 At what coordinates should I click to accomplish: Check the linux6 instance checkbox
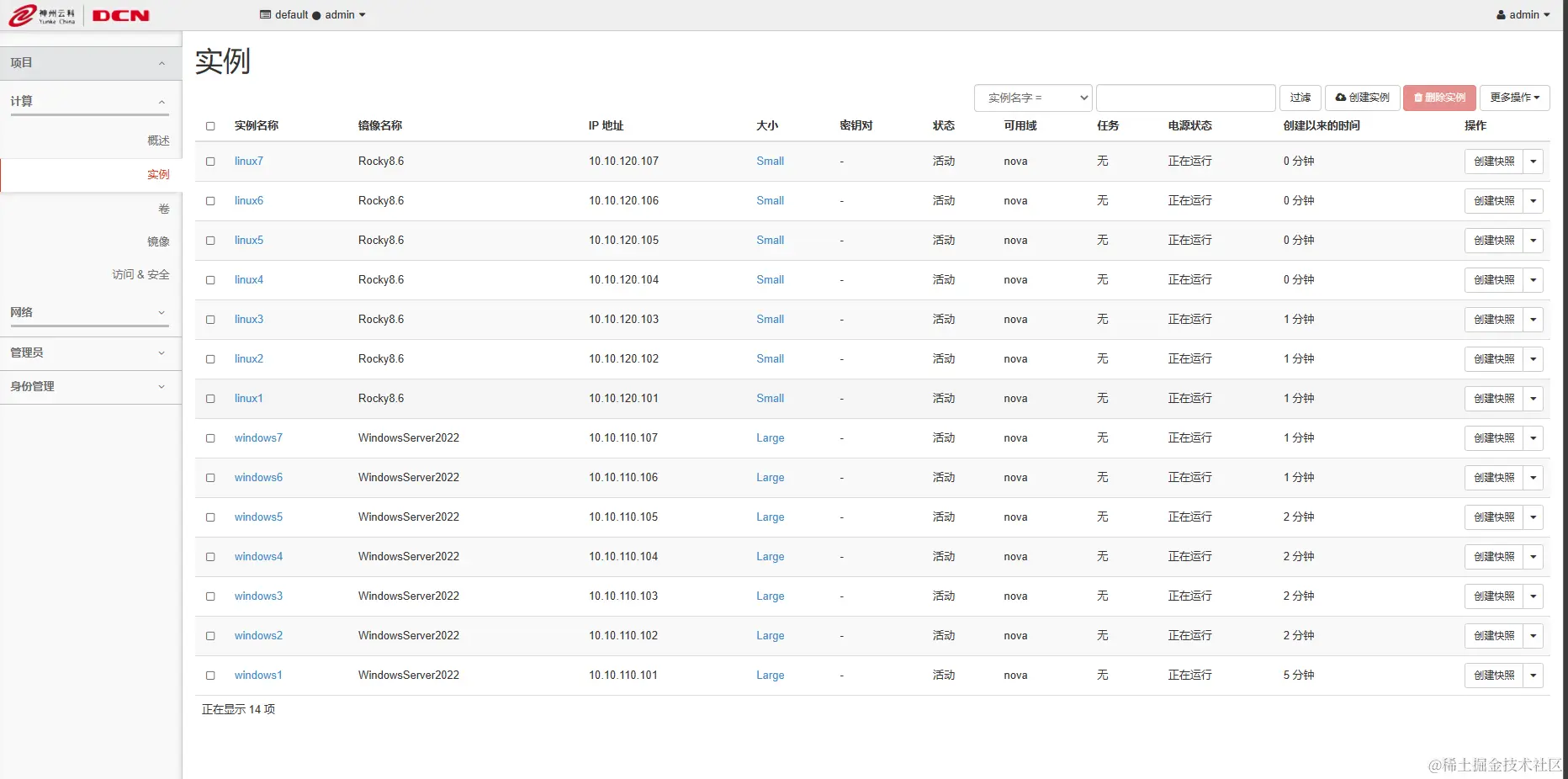point(210,201)
